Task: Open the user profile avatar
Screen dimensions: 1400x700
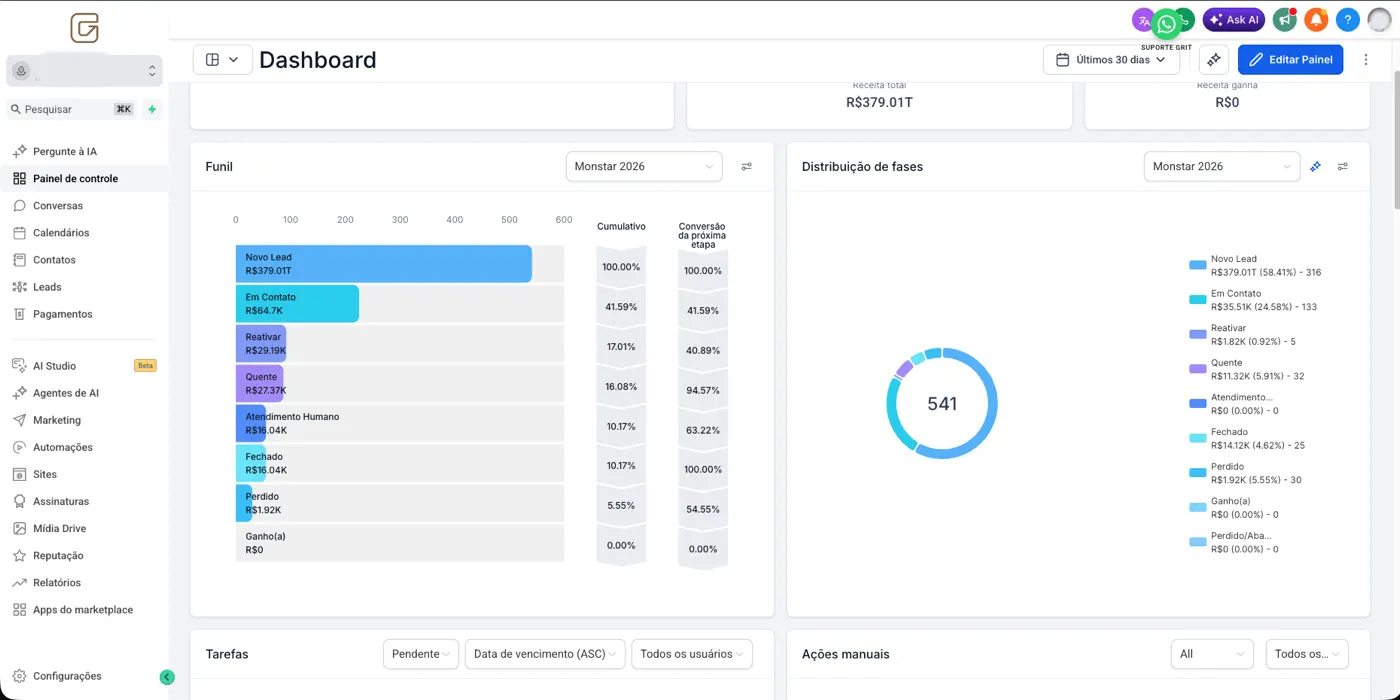Action: [1379, 20]
